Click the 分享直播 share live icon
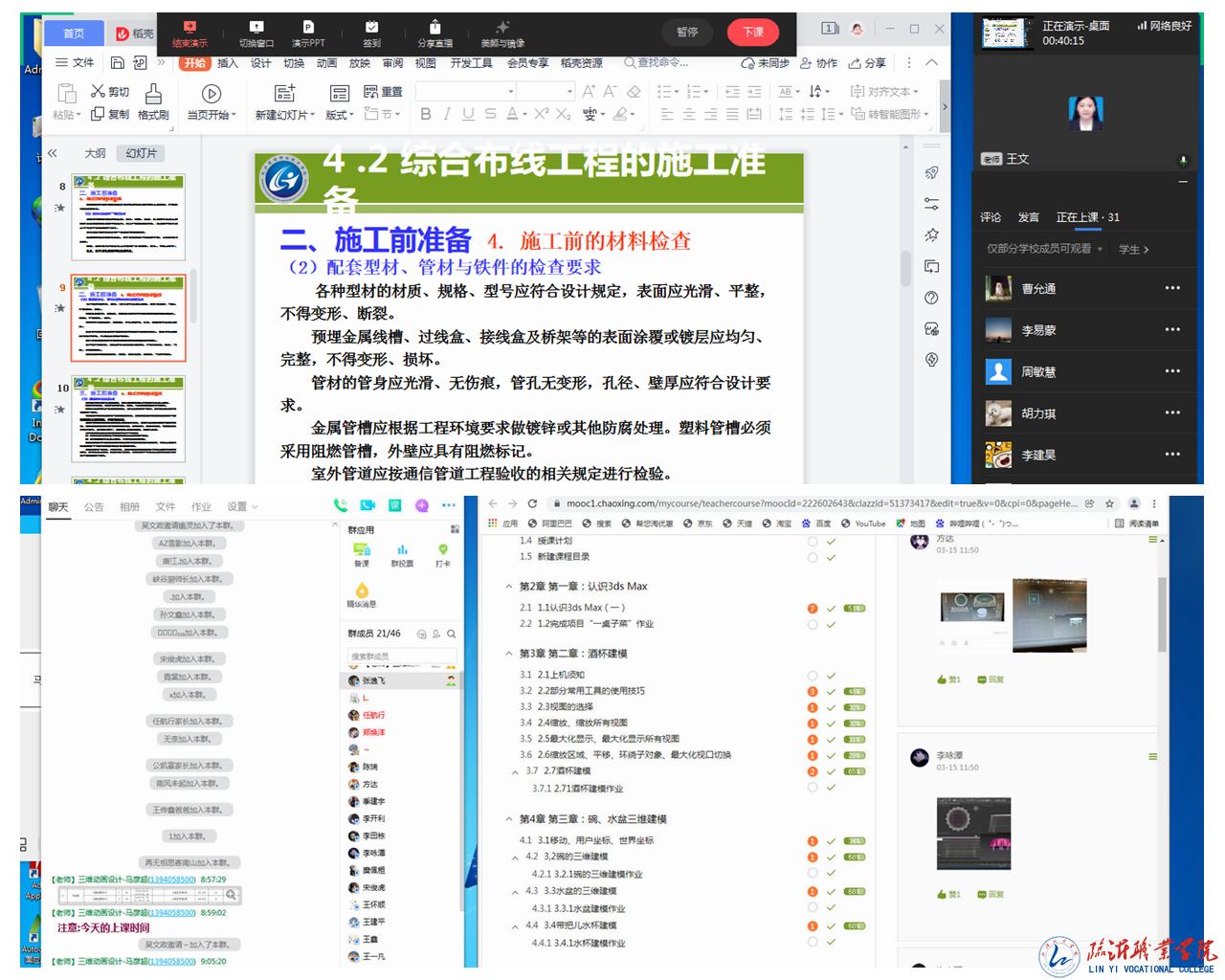The width and height of the screenshot is (1225, 980). point(435,28)
